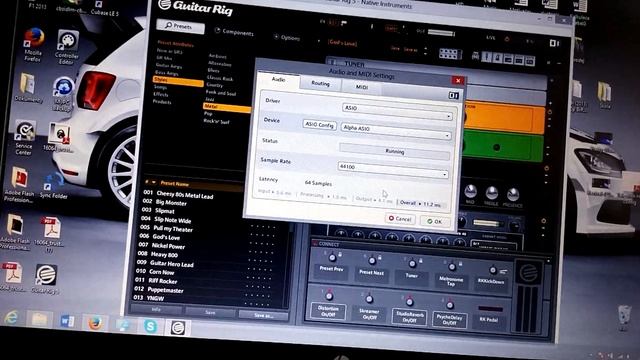Toggle StudioReverb On/Off switch
Screen dimensions: 640x360
409,317
